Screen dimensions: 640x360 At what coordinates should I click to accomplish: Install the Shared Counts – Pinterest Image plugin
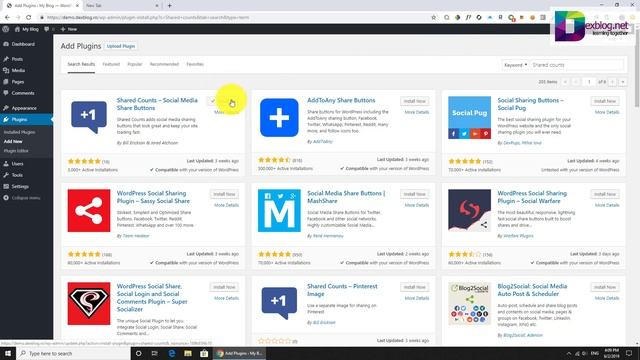[x=414, y=287]
